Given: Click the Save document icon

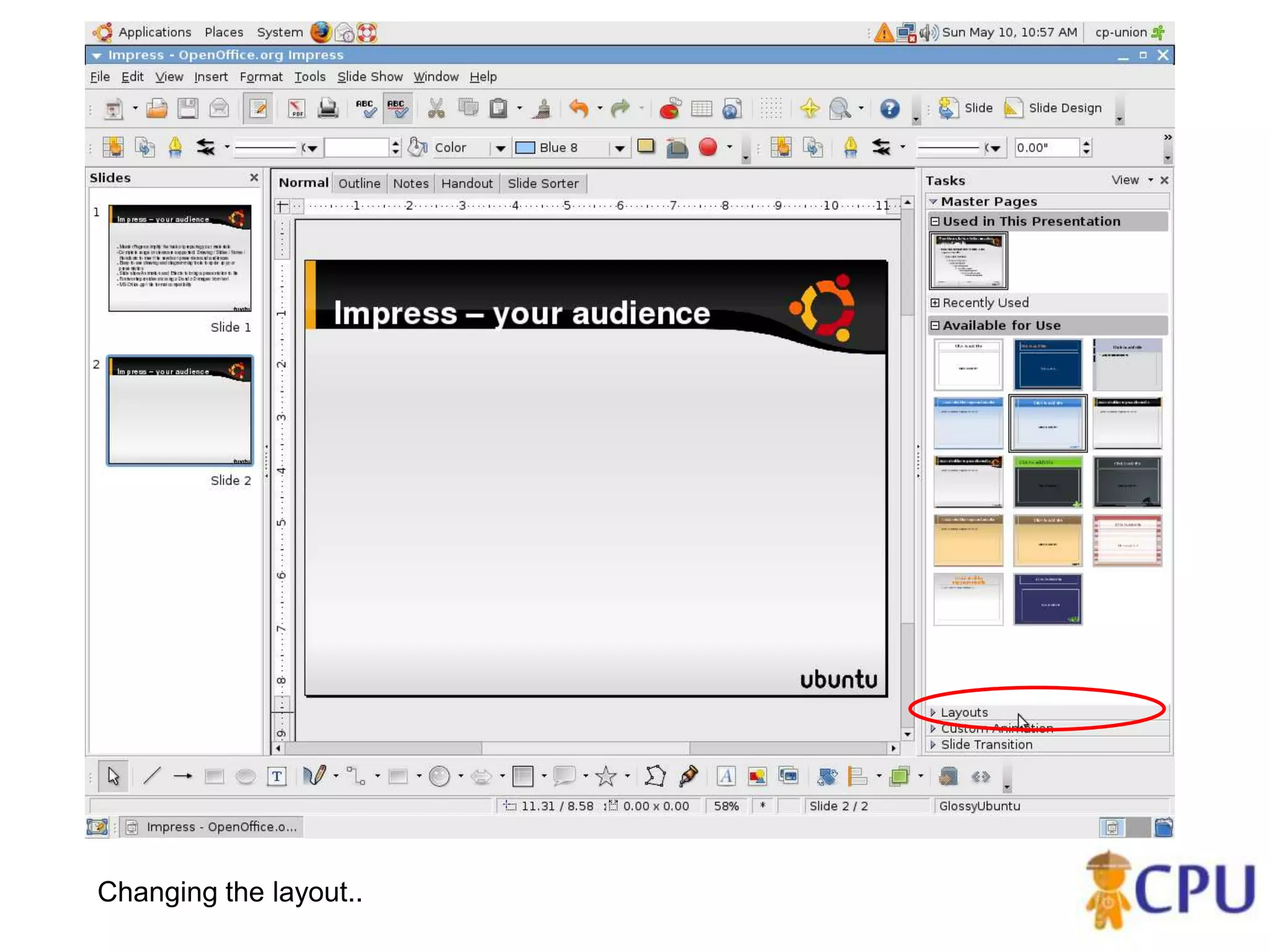Looking at the screenshot, I should (x=187, y=108).
